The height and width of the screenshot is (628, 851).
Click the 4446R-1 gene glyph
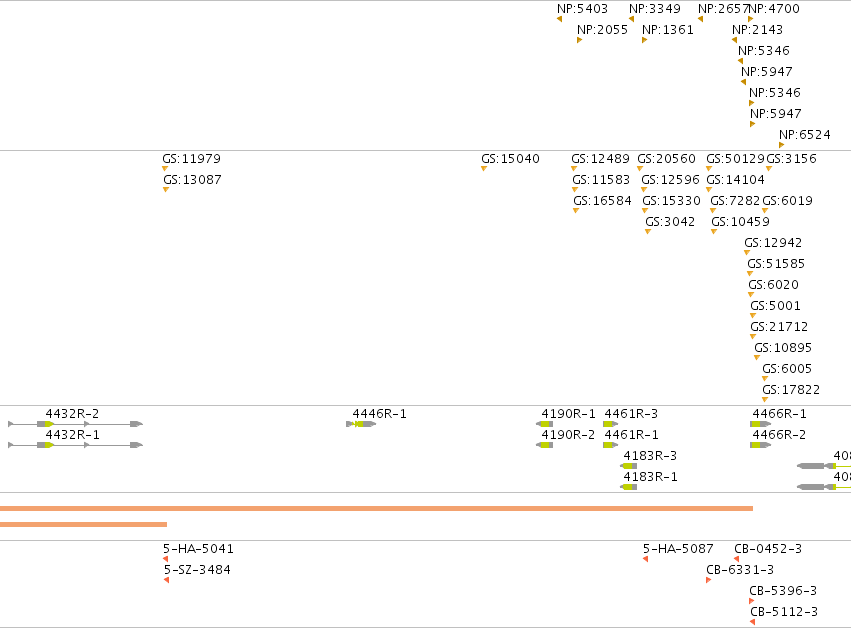[x=361, y=424]
